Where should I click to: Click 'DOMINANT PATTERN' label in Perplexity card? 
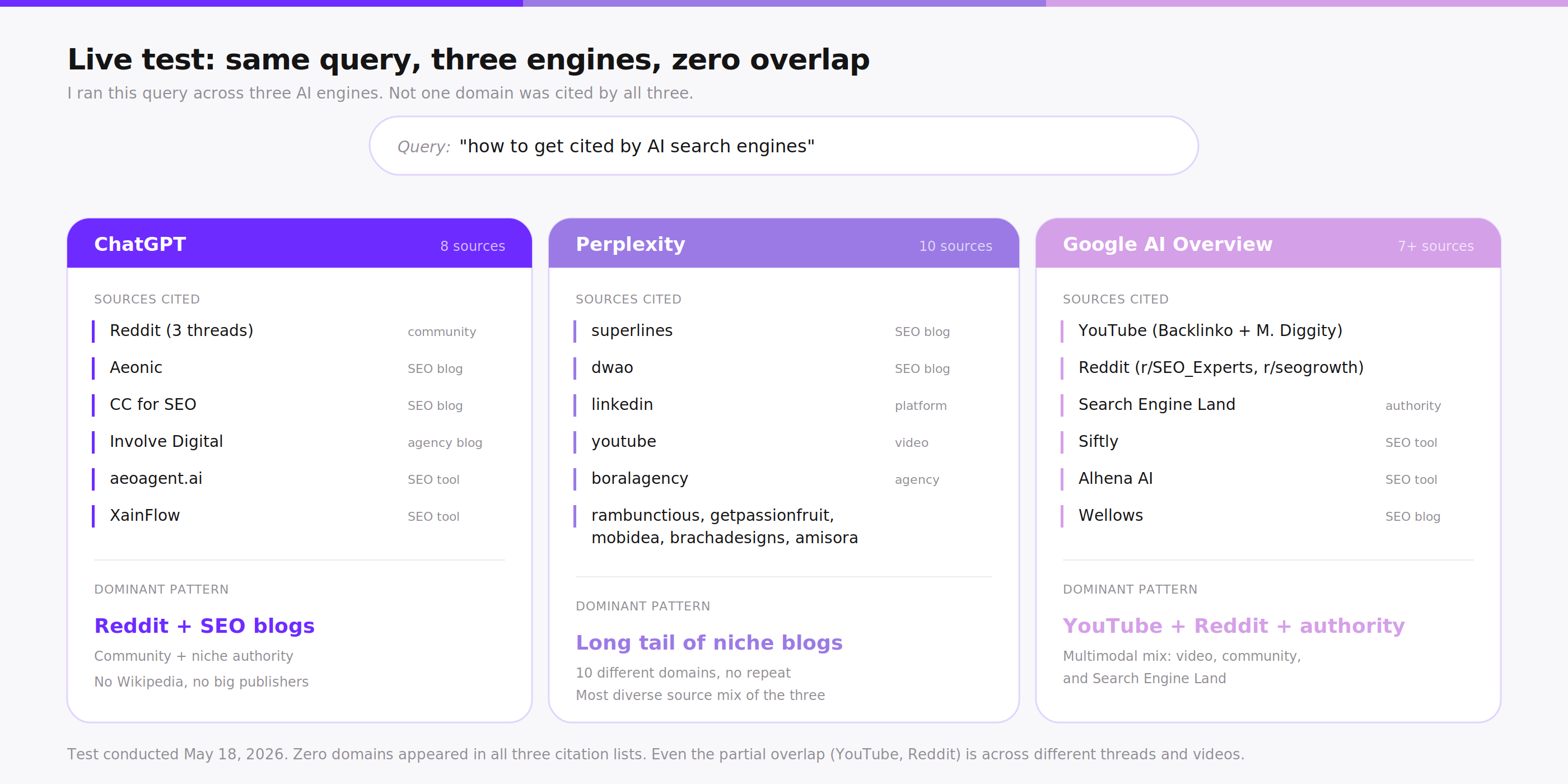point(643,606)
